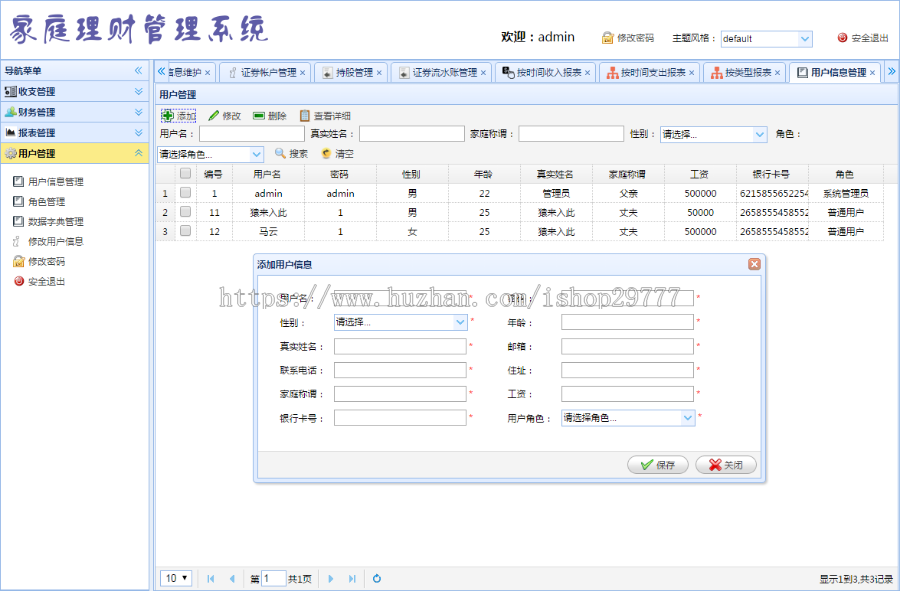This screenshot has width=900, height=591.
Task: Click the 保存 button in the dialog
Action: [657, 464]
